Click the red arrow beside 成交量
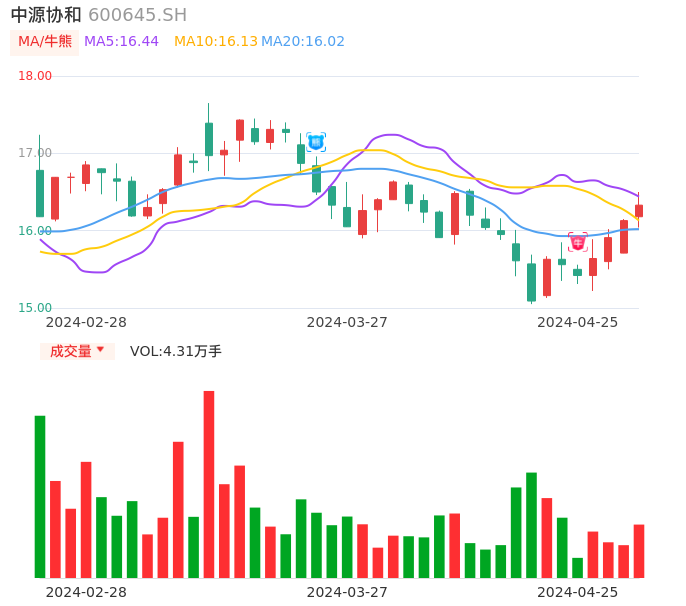The height and width of the screenshot is (606, 686). pyautogui.click(x=100, y=350)
